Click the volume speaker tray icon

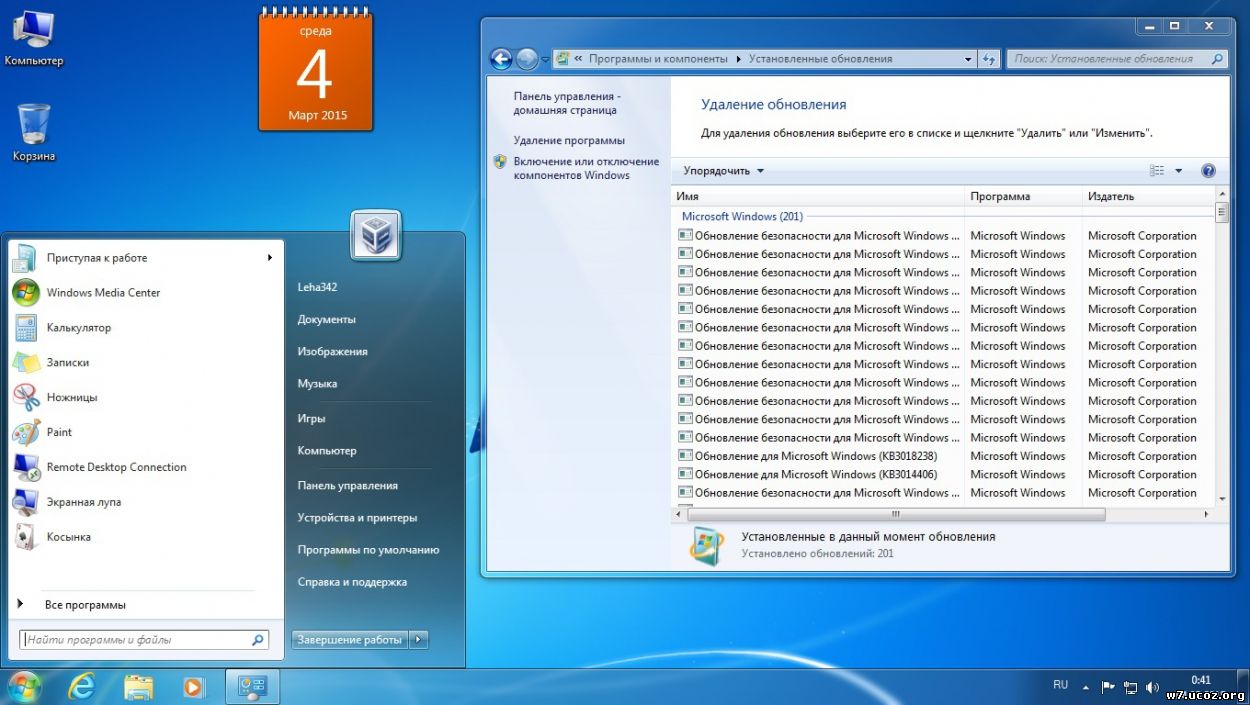click(x=1152, y=687)
